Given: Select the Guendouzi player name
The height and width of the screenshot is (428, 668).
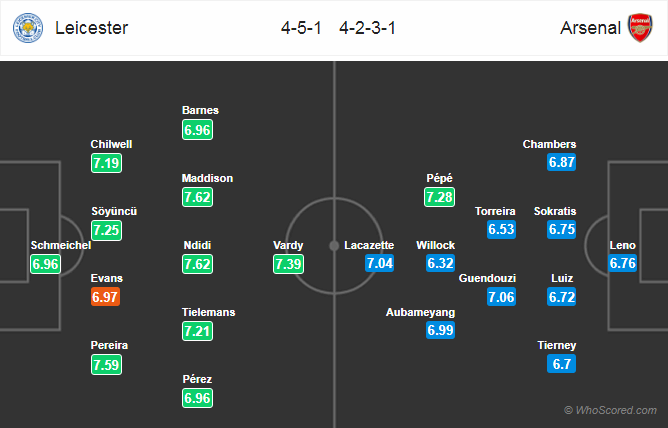Looking at the screenshot, I should tap(487, 278).
